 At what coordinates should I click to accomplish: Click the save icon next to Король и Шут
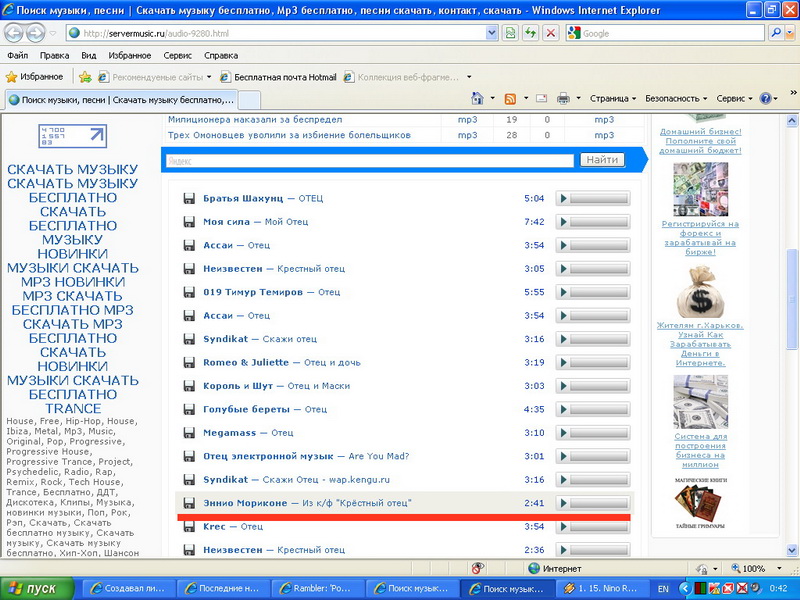(x=189, y=386)
